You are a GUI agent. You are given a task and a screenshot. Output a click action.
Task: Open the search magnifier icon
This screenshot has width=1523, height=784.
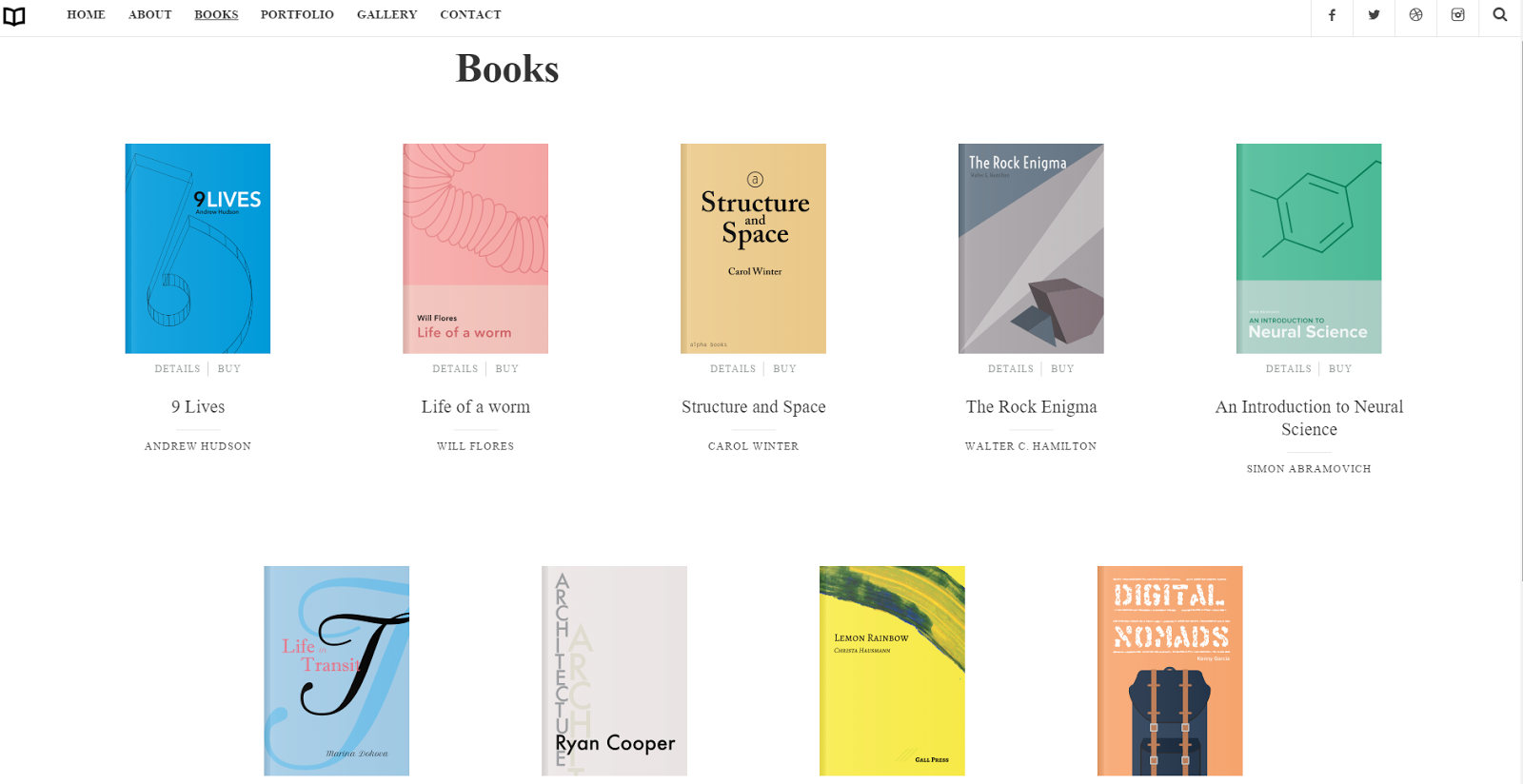pos(1499,15)
